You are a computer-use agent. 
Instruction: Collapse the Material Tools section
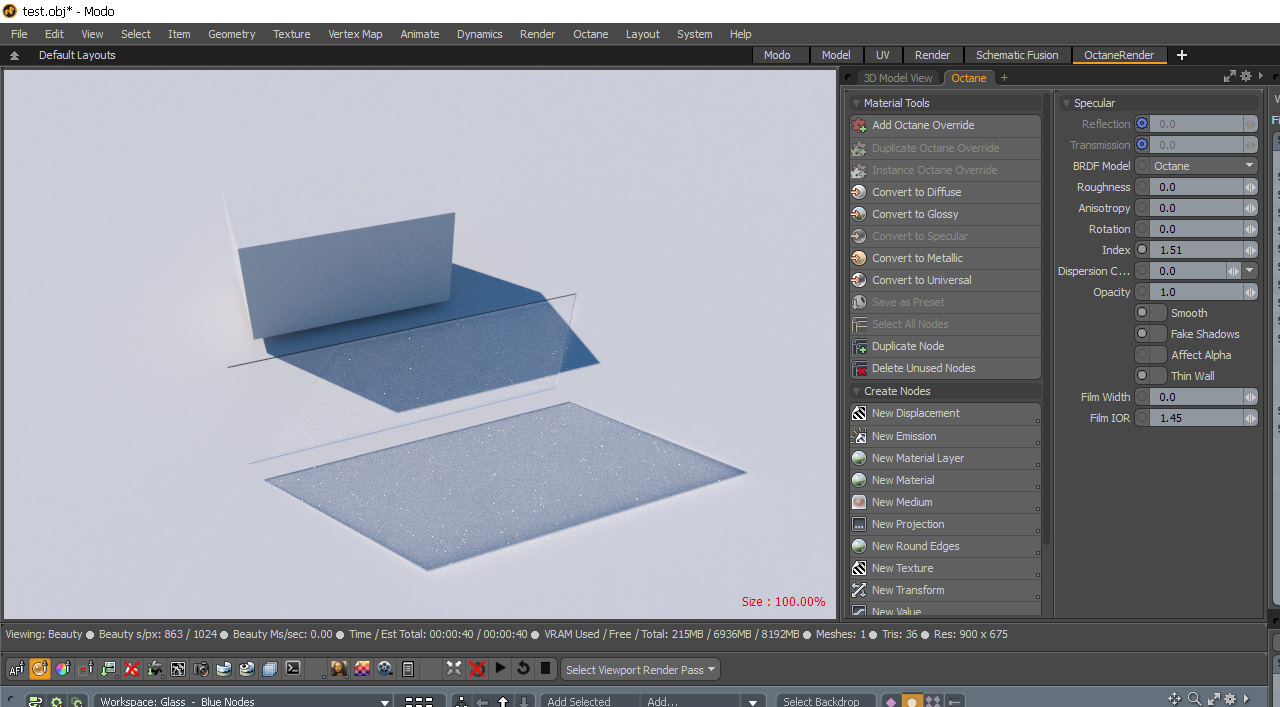(856, 103)
